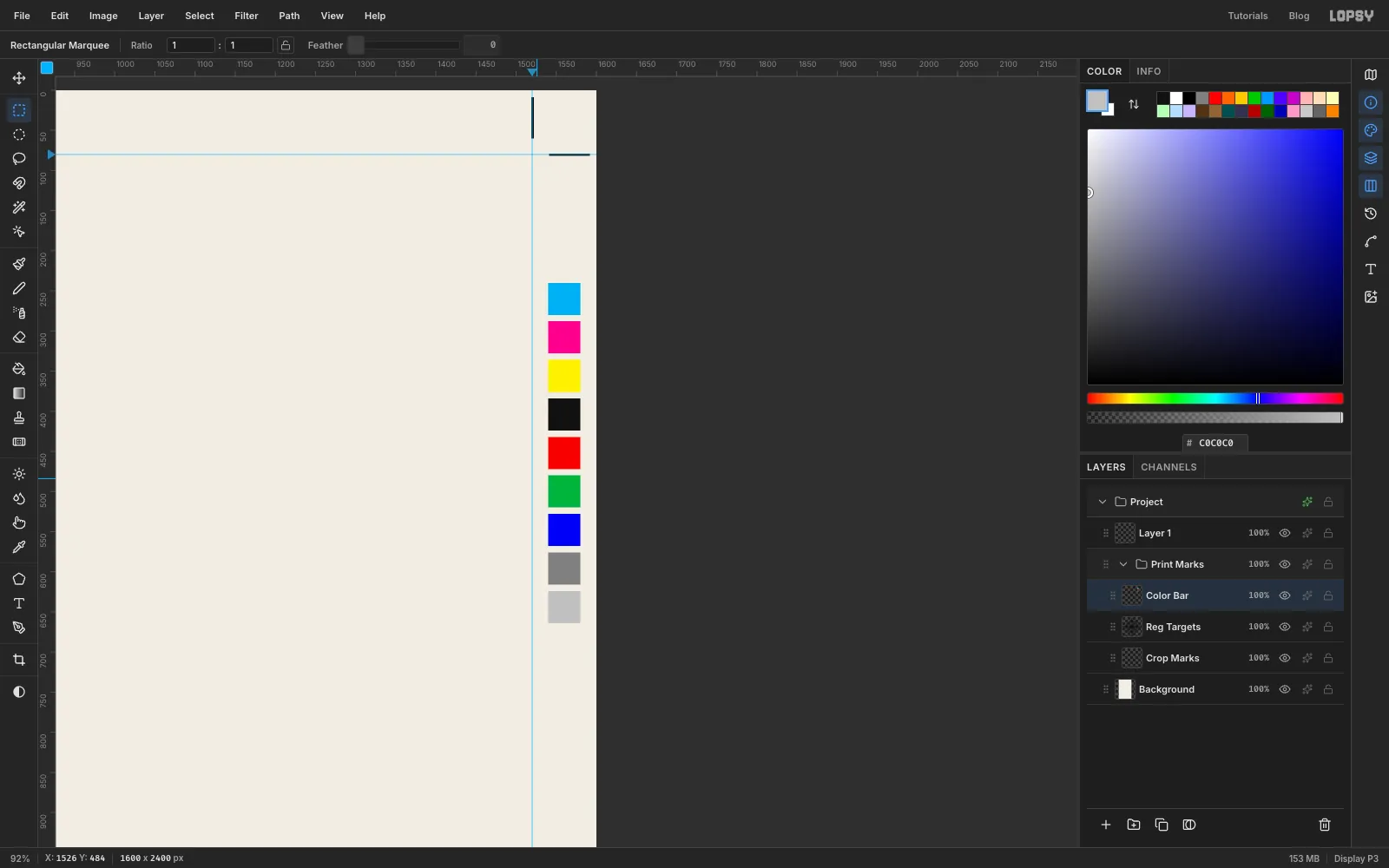The height and width of the screenshot is (868, 1389).
Task: Click the Feather slider
Action: 404,45
